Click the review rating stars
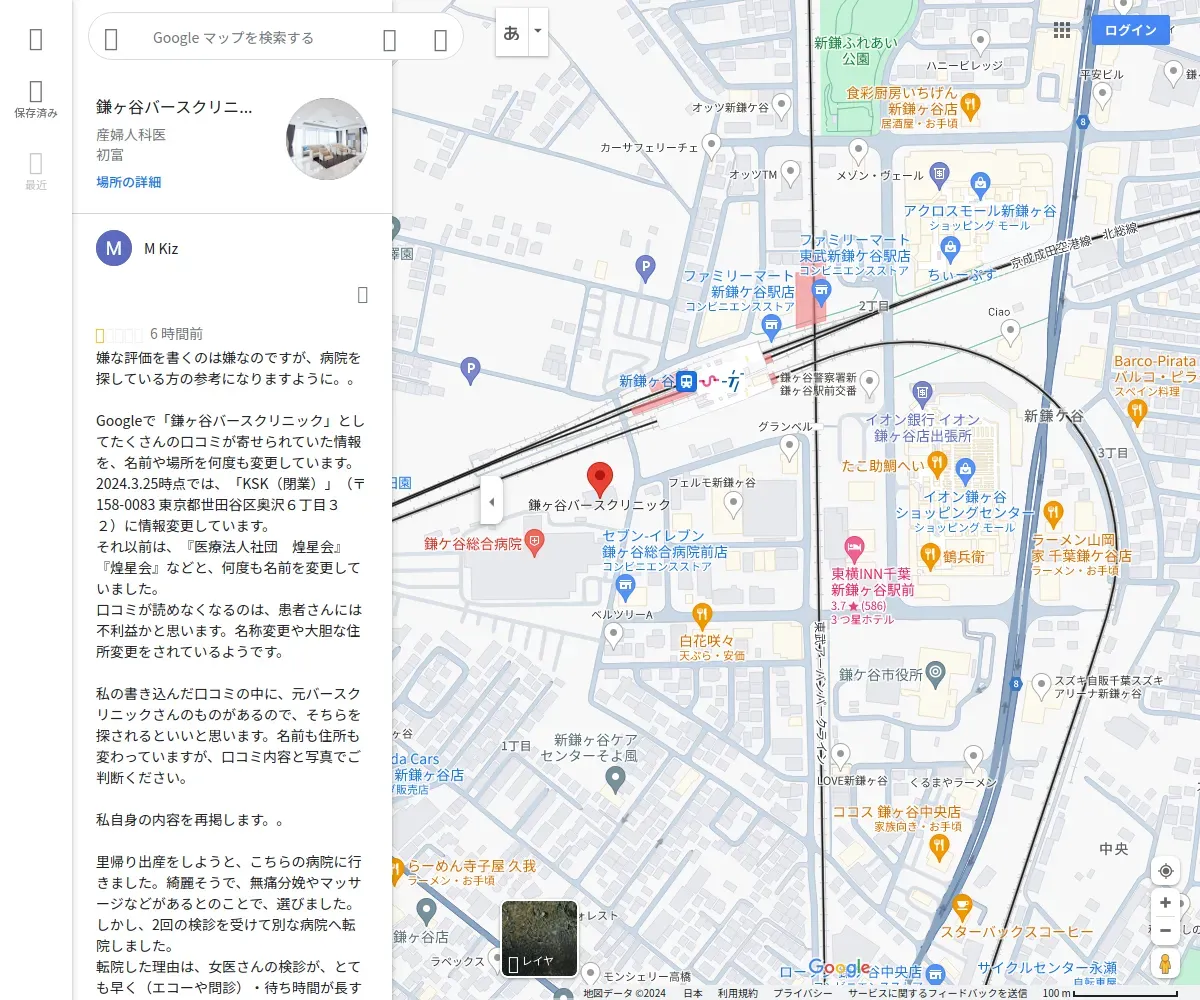The width and height of the screenshot is (1200, 1000). click(118, 334)
